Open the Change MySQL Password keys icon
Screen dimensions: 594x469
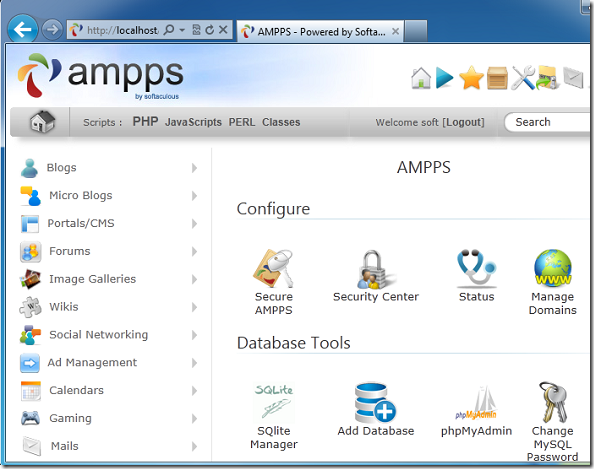[553, 402]
